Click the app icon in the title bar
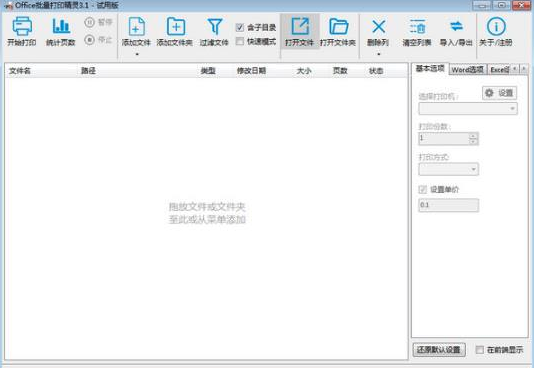Image resolution: width=534 pixels, height=368 pixels. click(x=9, y=5)
